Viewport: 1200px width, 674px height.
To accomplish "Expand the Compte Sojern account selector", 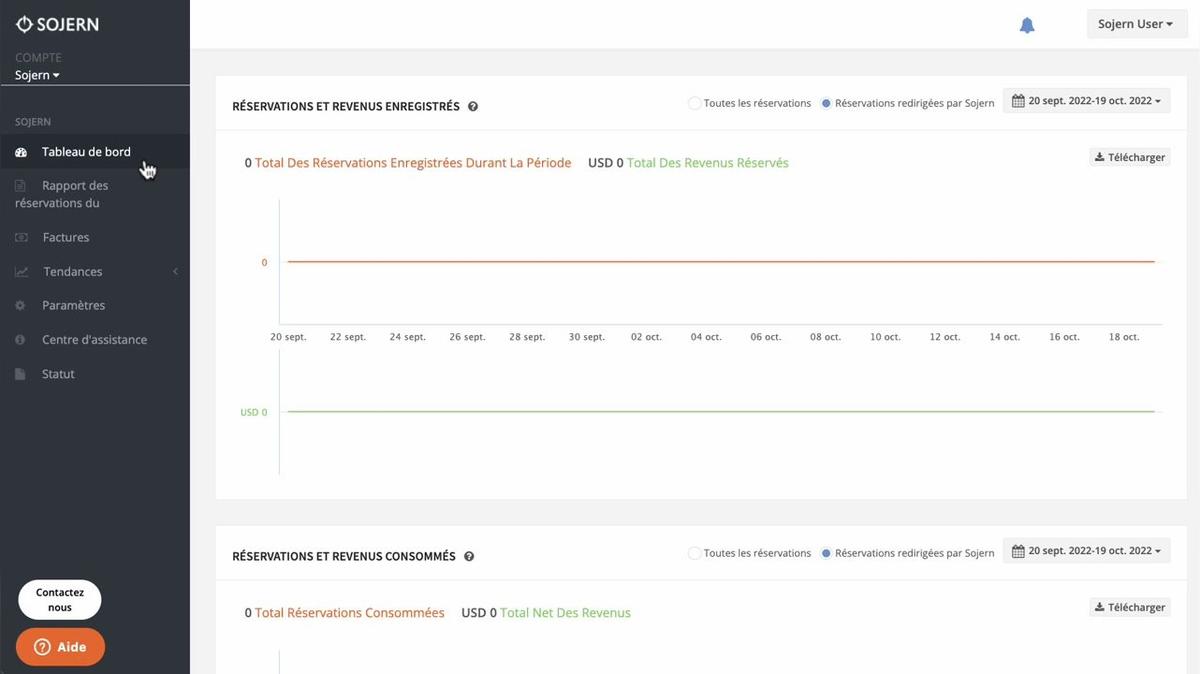I will (x=37, y=75).
